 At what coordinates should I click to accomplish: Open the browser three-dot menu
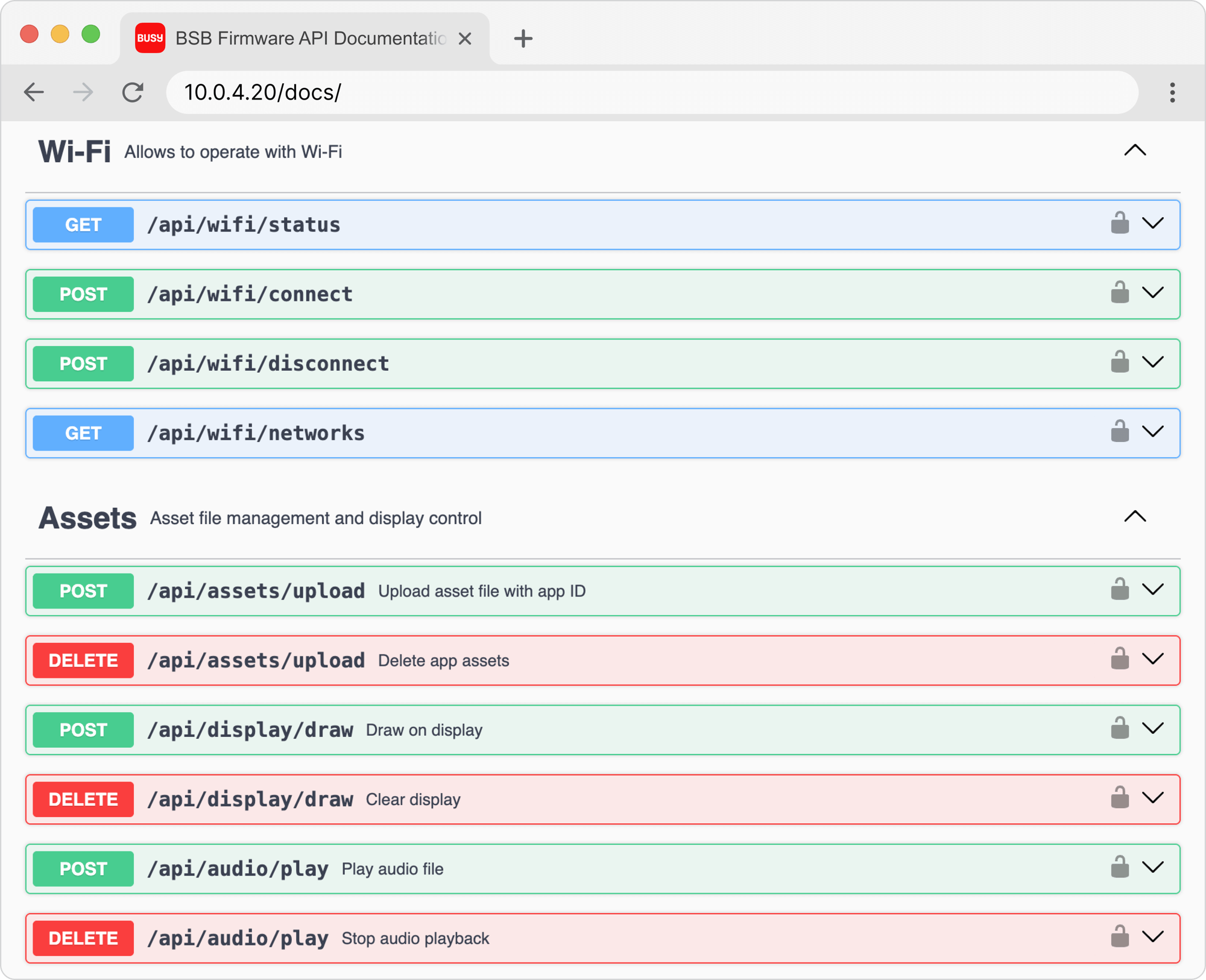click(x=1172, y=92)
